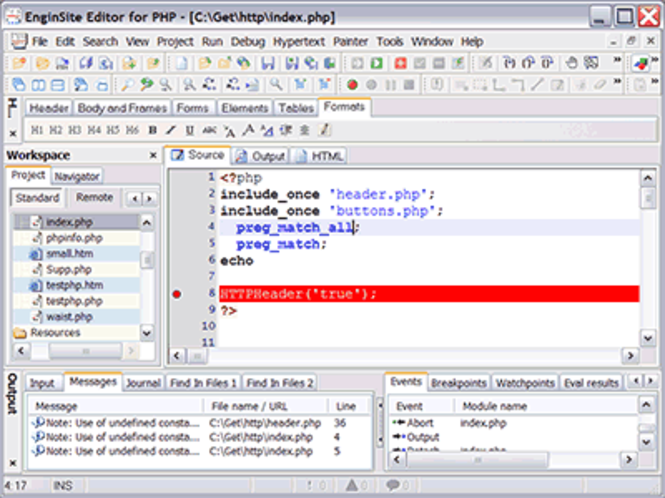Toggle Italic formatting in Formats toolbar

(x=171, y=130)
